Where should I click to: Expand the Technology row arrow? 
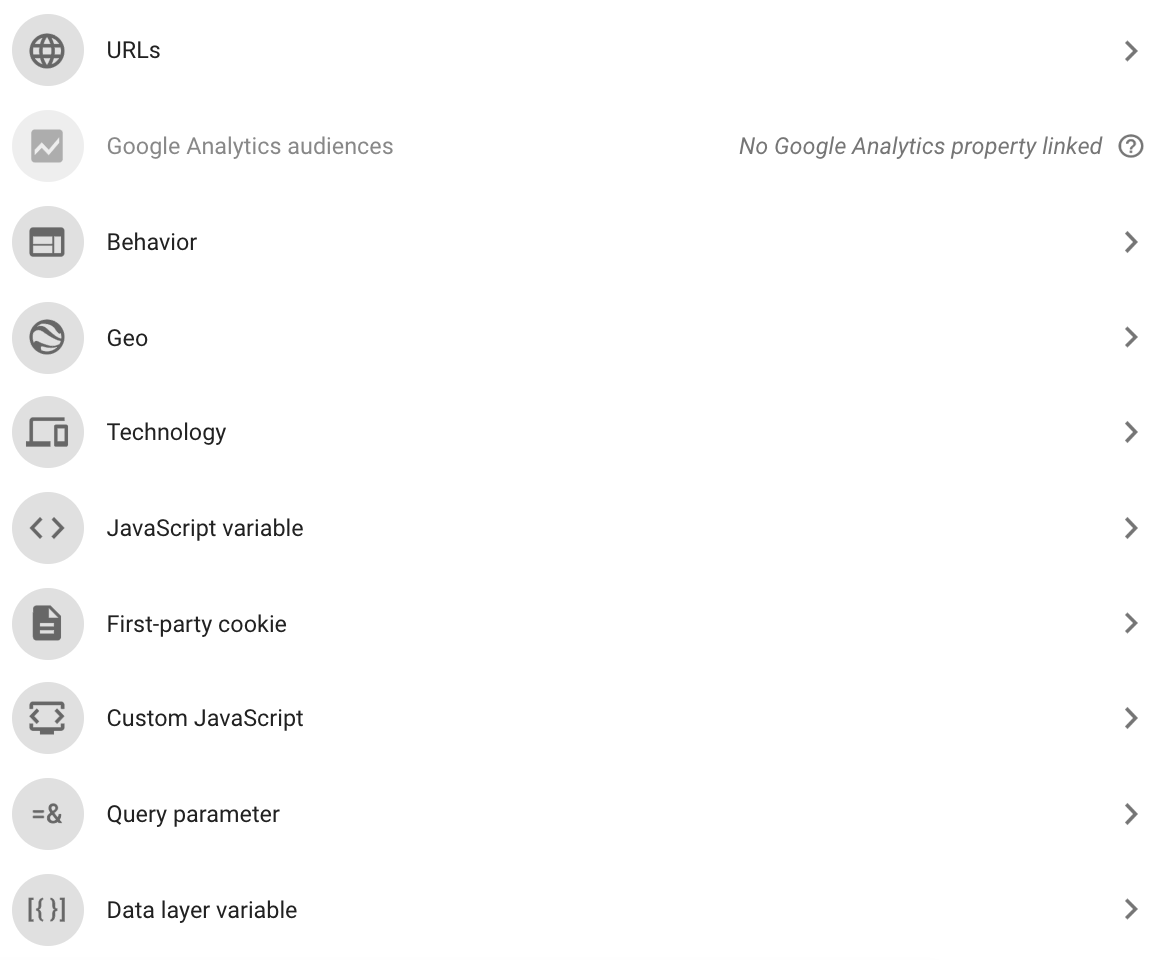1131,432
